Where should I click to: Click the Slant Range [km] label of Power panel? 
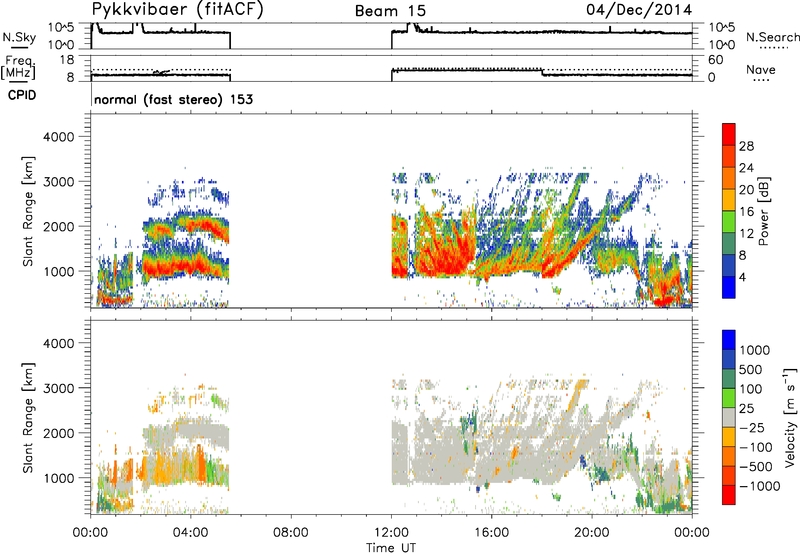pyautogui.click(x=29, y=211)
